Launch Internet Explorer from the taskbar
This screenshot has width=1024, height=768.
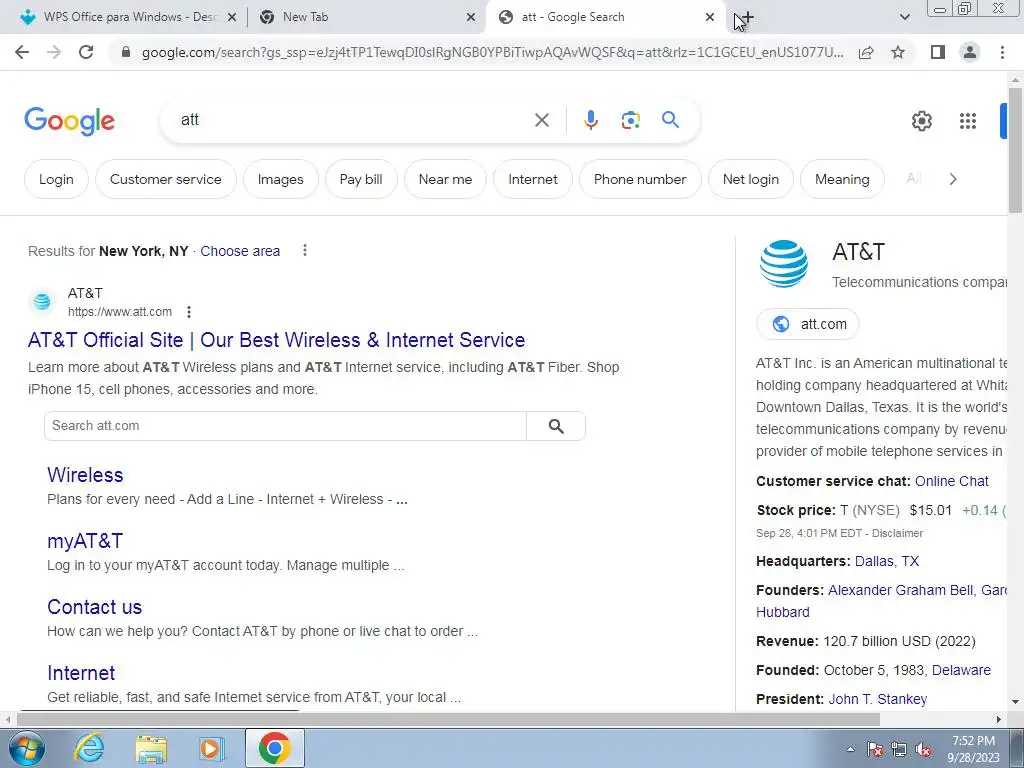coord(89,748)
